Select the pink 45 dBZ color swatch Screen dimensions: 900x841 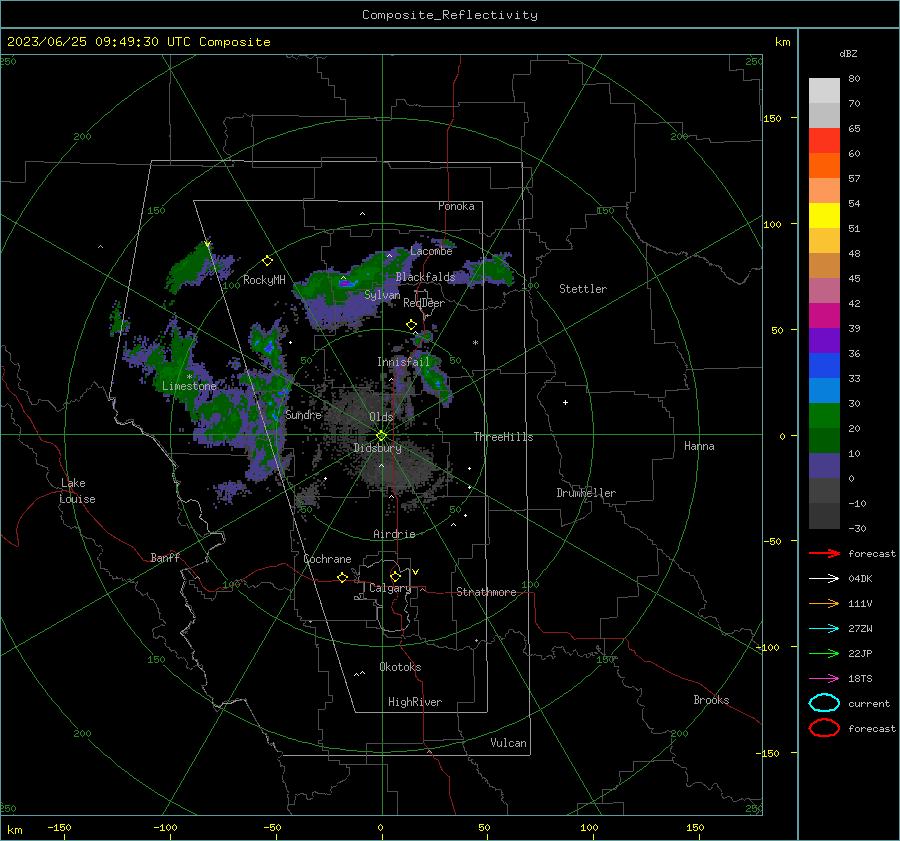point(824,290)
